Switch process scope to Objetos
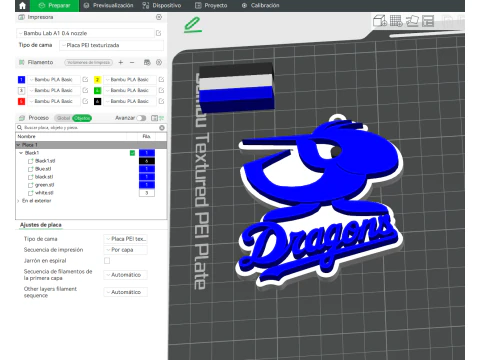The image size is (480, 360). coord(82,118)
